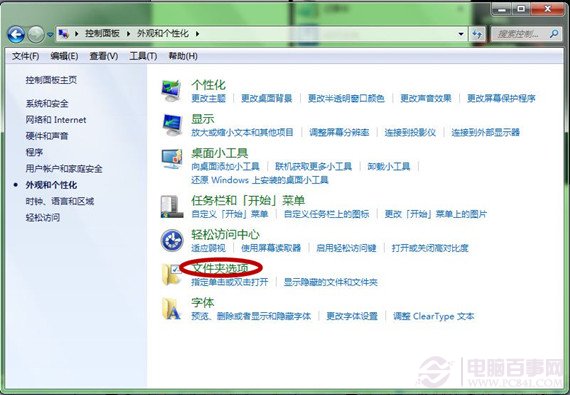570x395 pixels.
Task: Click the 文件夹选项 folder icon
Action: [170, 274]
